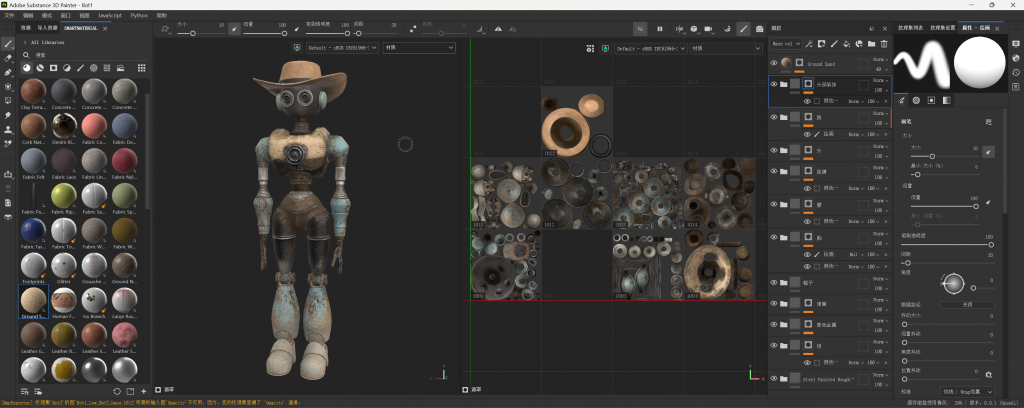Expand the All libraries tree

click(26, 43)
